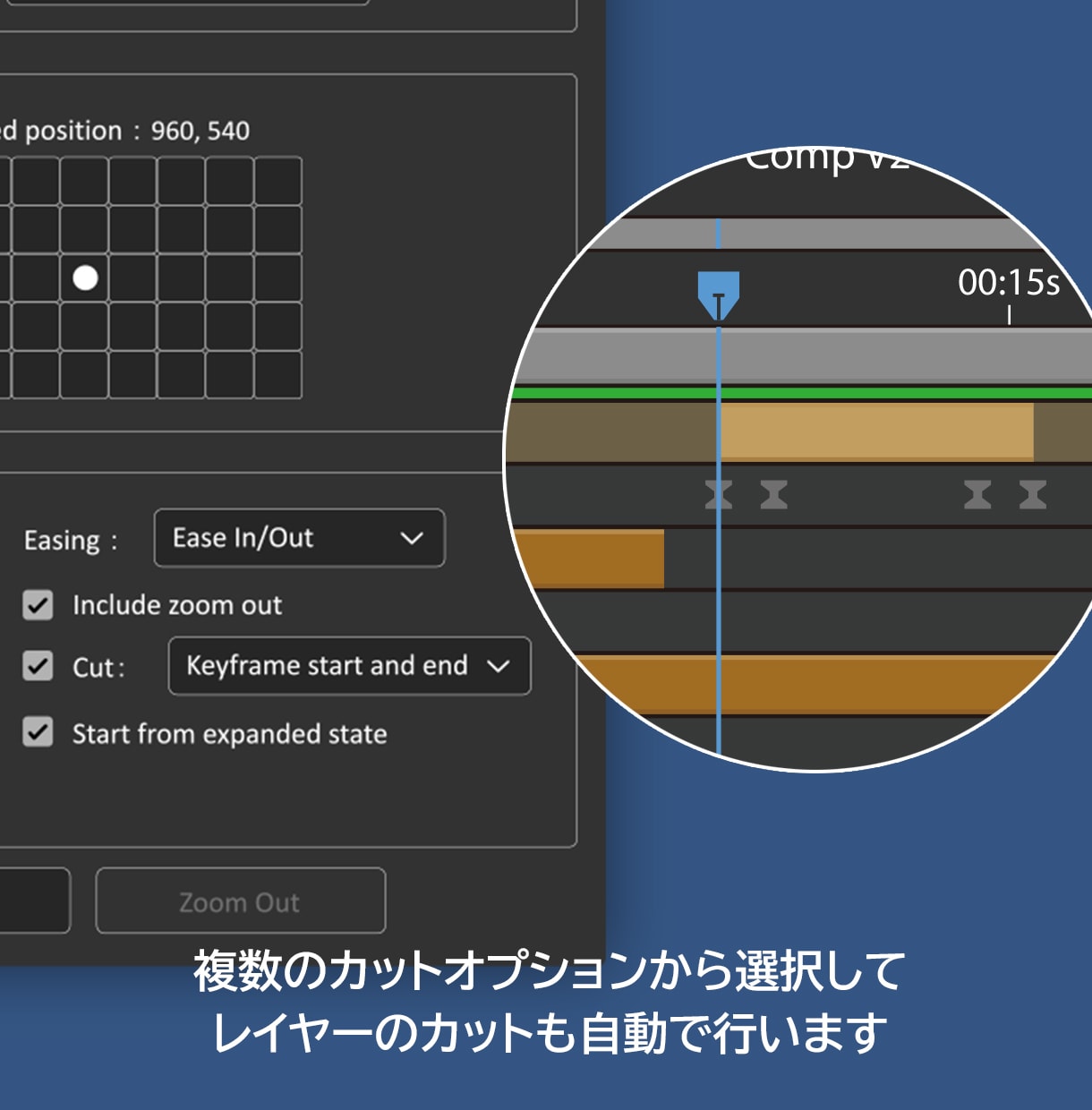
Task: Click the position value 960, 540
Action: click(x=200, y=132)
